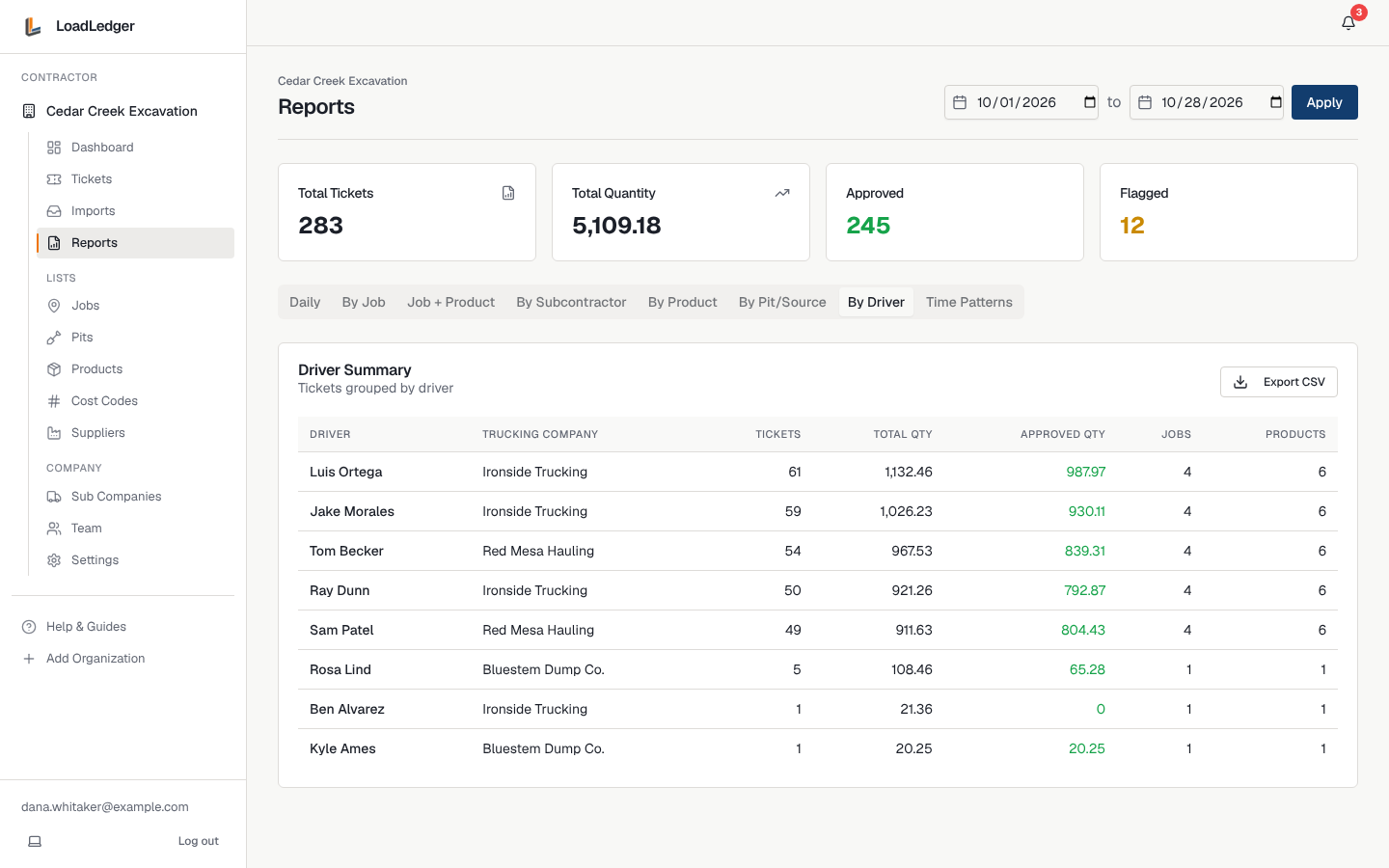Image resolution: width=1389 pixels, height=868 pixels.
Task: Click the Products box icon
Action: click(x=54, y=369)
